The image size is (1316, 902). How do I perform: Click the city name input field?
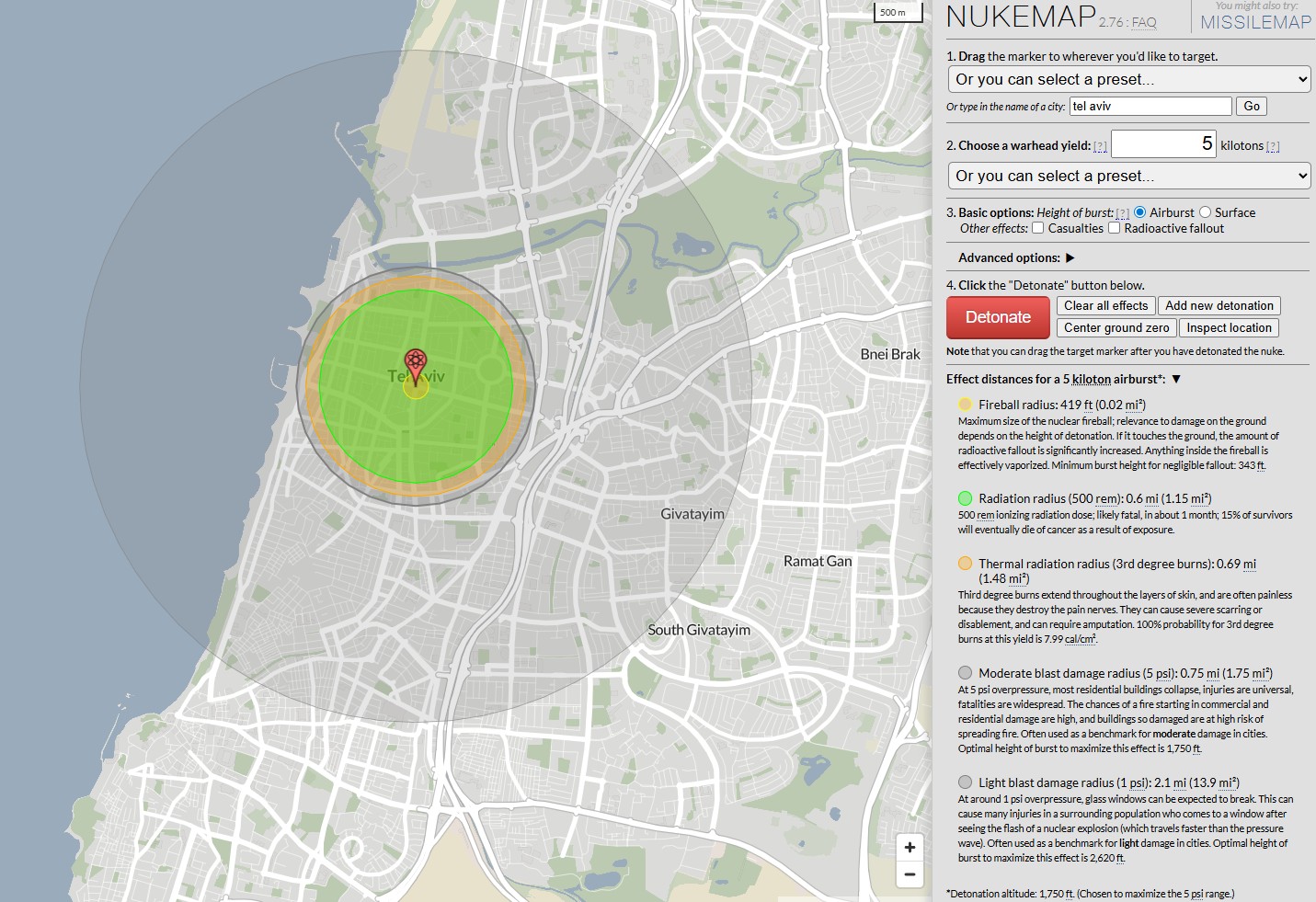(x=1150, y=107)
